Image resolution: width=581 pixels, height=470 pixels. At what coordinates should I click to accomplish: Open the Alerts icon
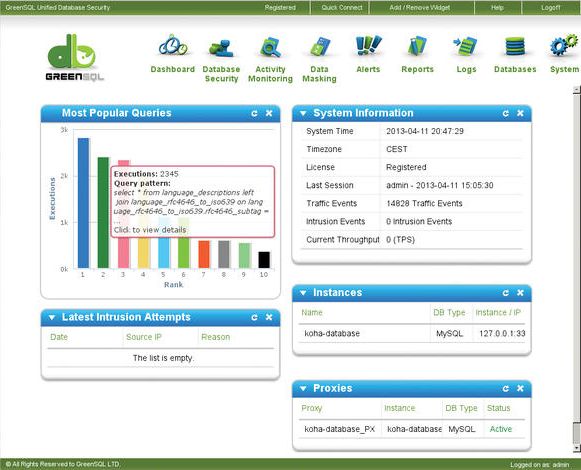click(x=368, y=46)
